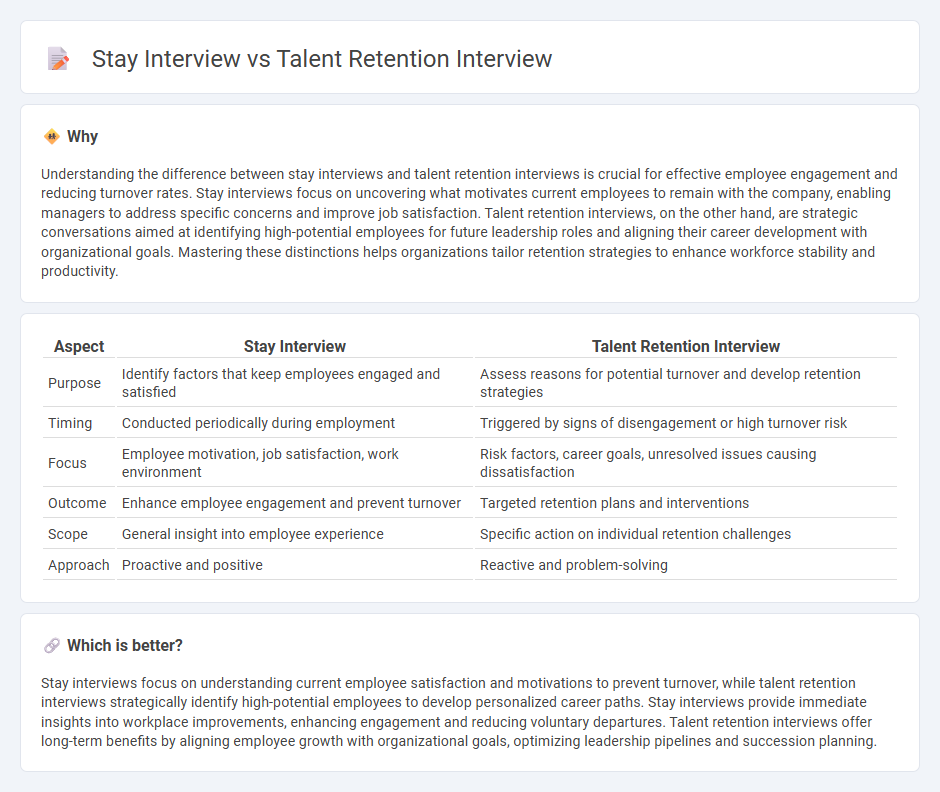Click the Which is better? heading
This screenshot has height=792, width=940.
point(125,646)
